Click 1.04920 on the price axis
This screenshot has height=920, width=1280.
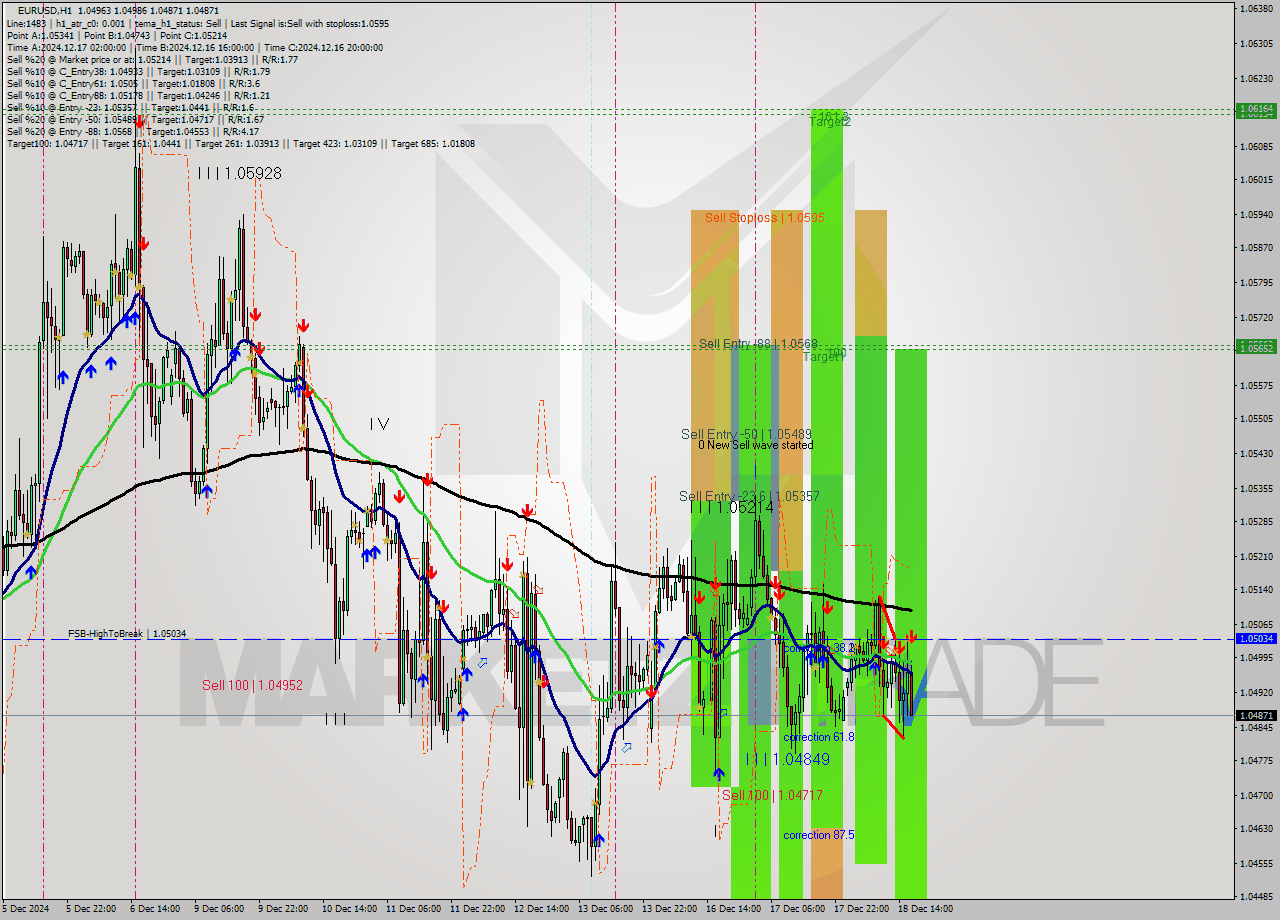(1256, 693)
